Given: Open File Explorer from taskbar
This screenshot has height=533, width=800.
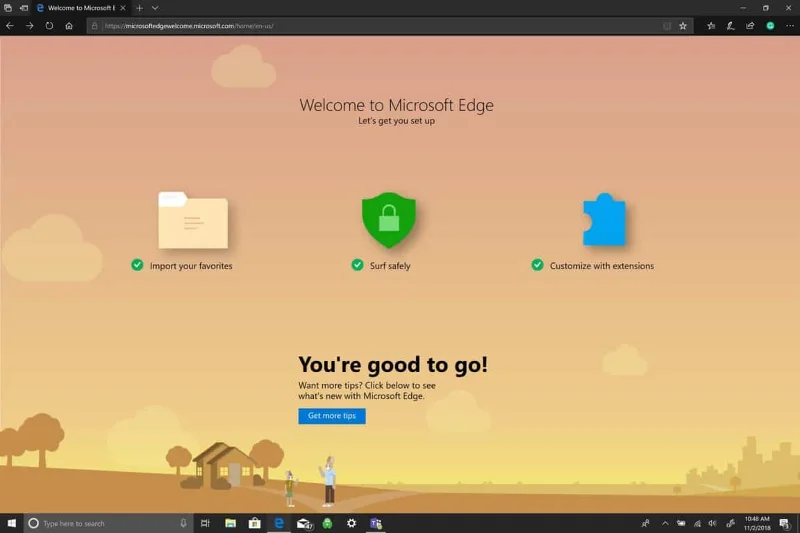Looking at the screenshot, I should click(x=230, y=523).
